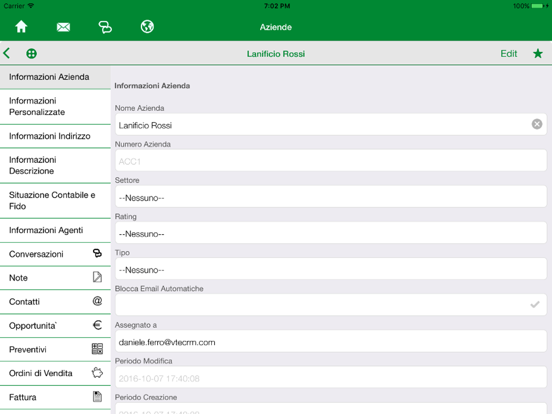Open the Assegnato a field

click(331, 341)
